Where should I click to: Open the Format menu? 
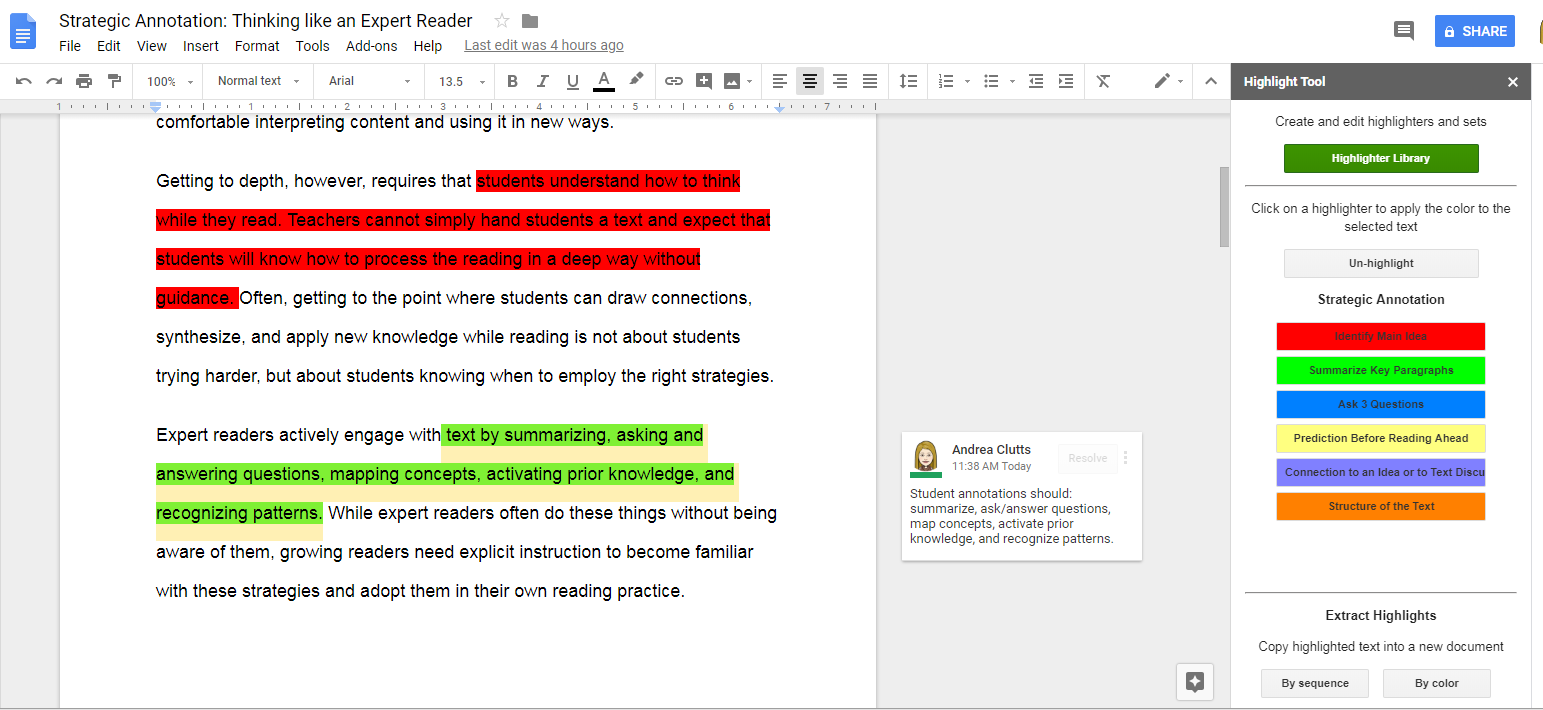point(257,45)
